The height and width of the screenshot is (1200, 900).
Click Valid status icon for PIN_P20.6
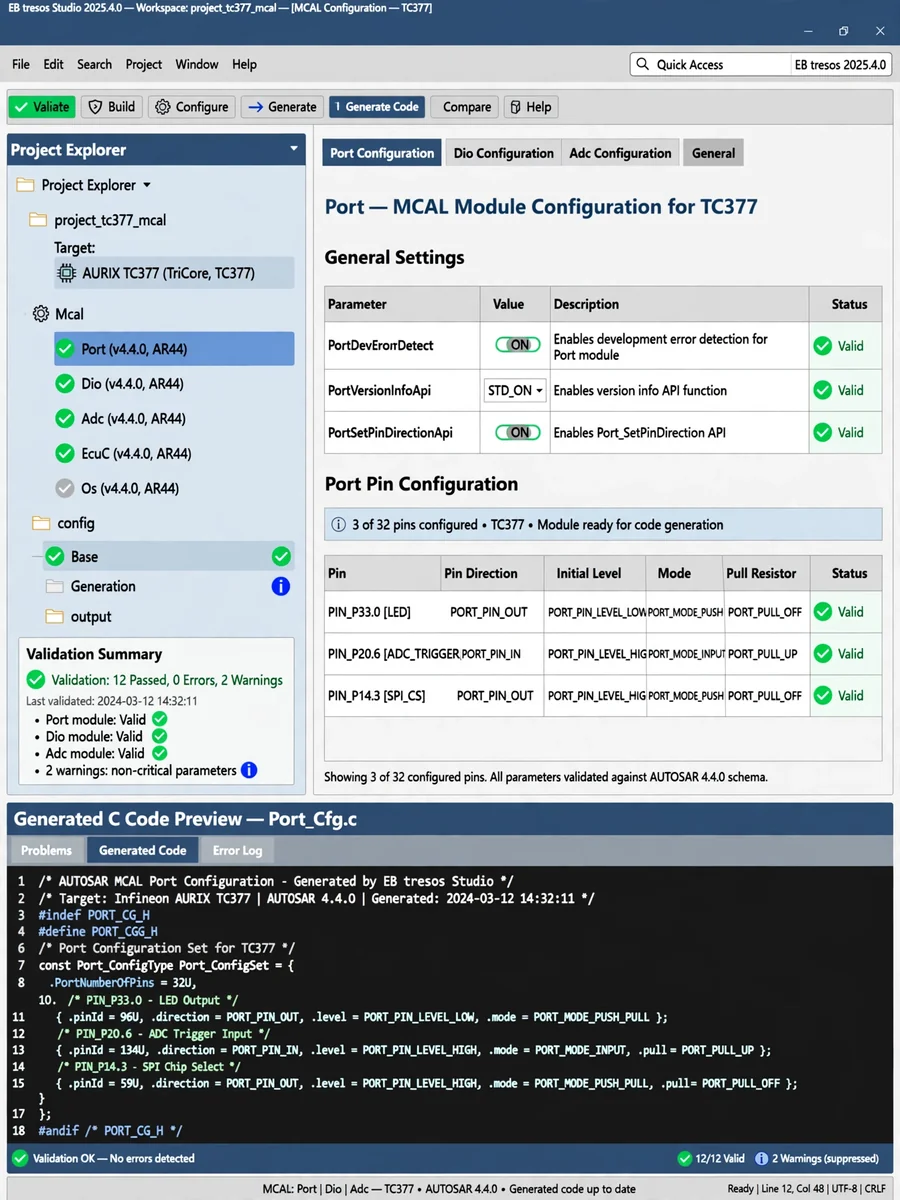[823, 654]
